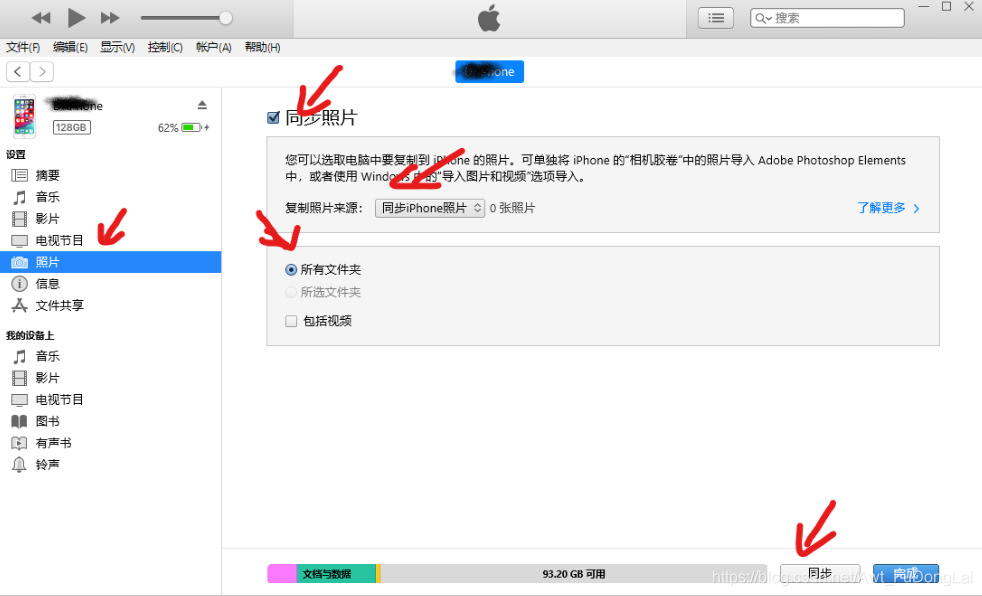Open 有声书 under 我的设备上
Viewport: 982px width, 596px height.
(x=111, y=443)
